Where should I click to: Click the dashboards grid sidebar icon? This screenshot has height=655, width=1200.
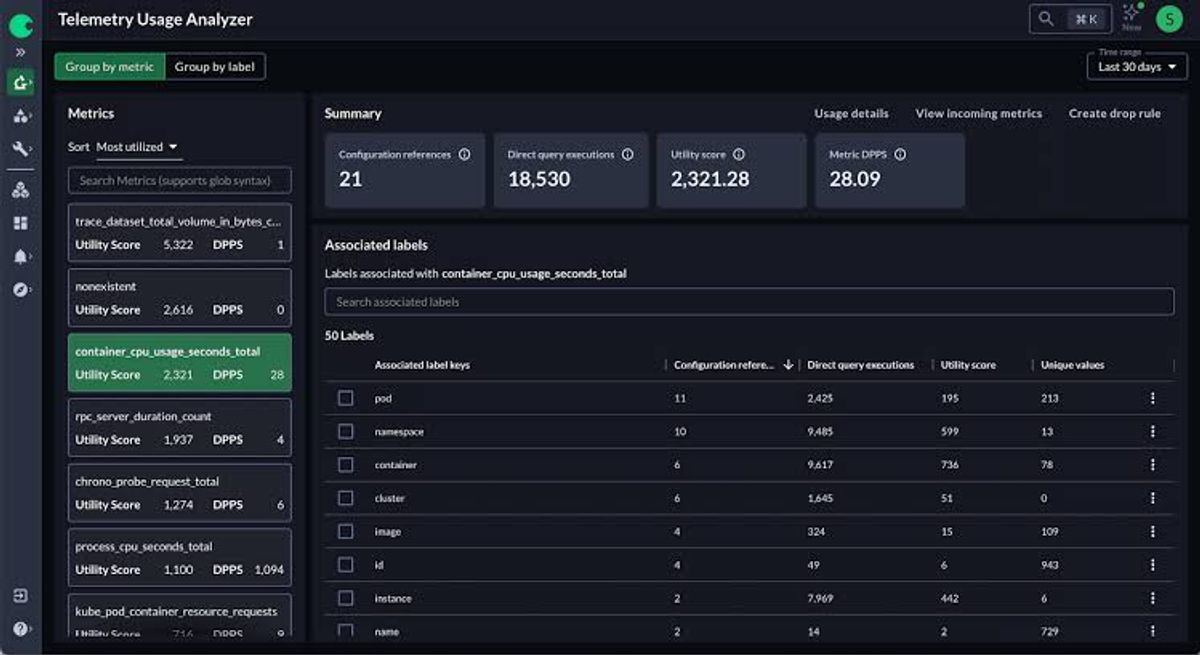tap(21, 223)
